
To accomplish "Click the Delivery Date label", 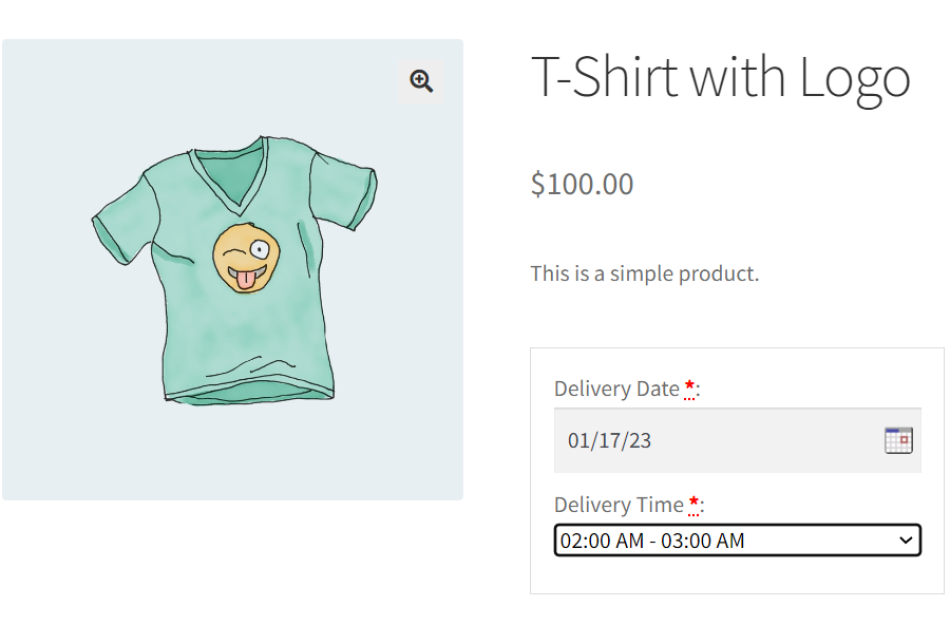I will (615, 388).
